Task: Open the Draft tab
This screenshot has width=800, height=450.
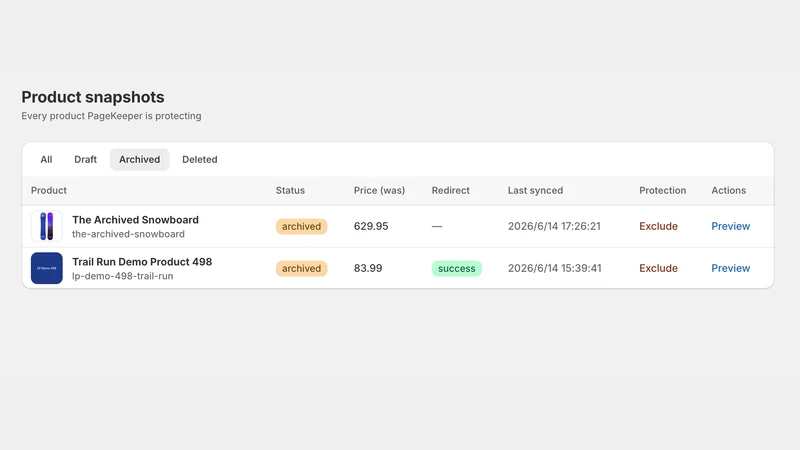Action: (x=85, y=159)
